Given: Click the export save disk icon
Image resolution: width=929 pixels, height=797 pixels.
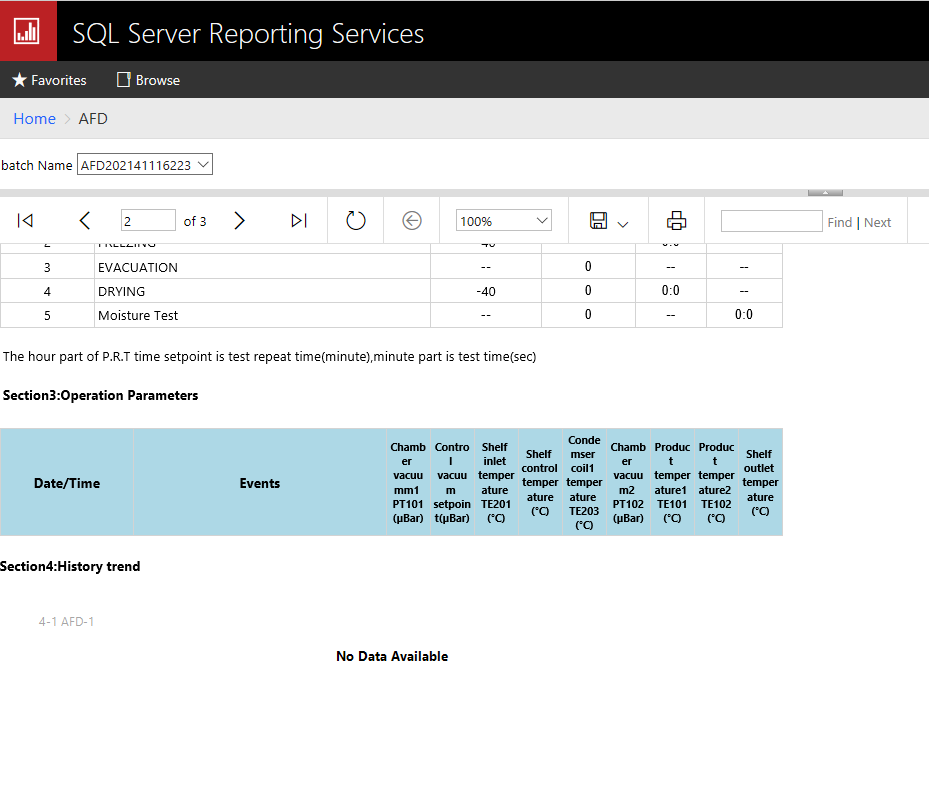Looking at the screenshot, I should coord(598,220).
